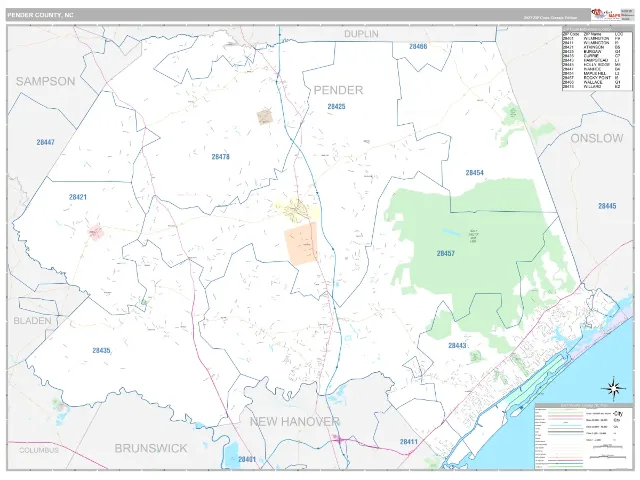Select the "DUPLIN" county label
The width and height of the screenshot is (640, 480).
pos(361,34)
